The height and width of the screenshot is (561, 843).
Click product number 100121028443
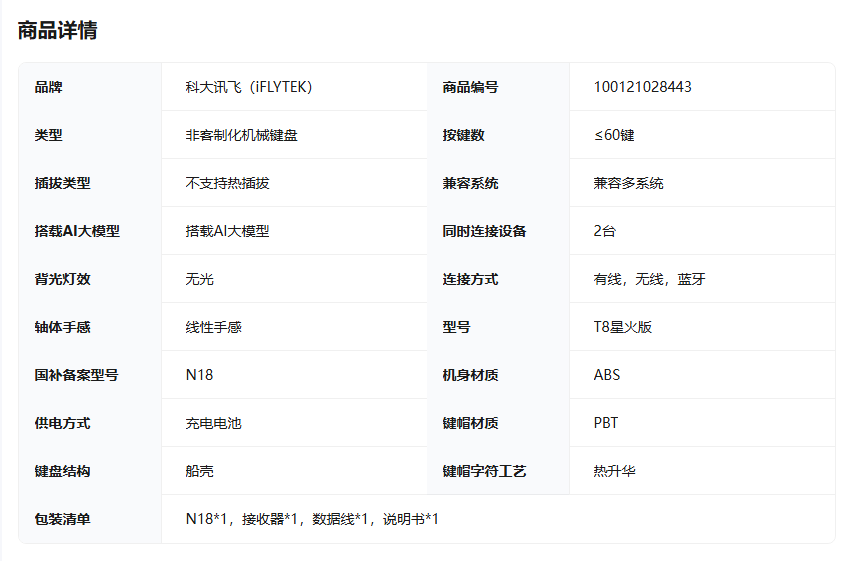pos(642,87)
